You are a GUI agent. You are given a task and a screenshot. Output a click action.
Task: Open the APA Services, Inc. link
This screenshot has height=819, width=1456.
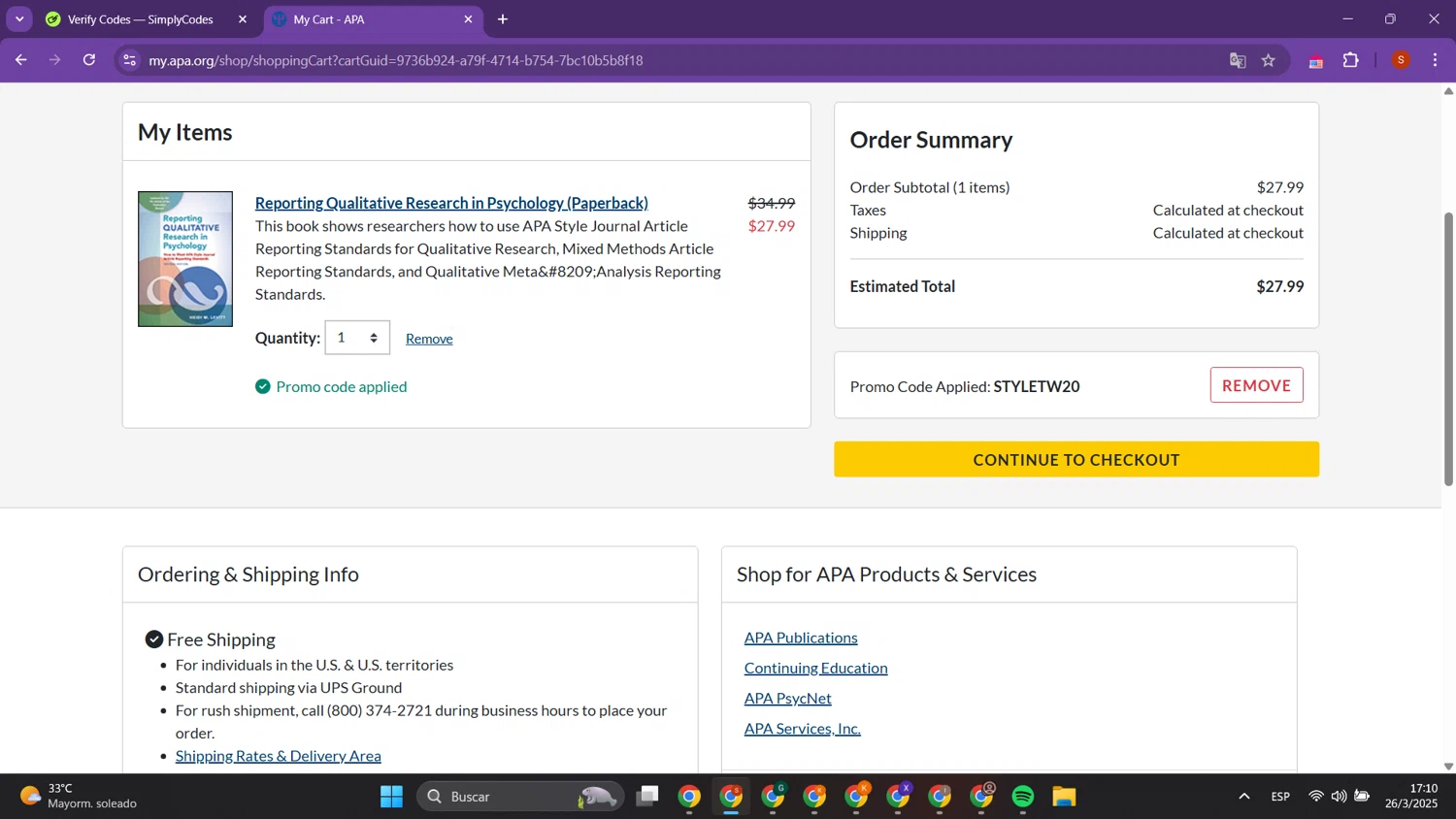coord(803,729)
